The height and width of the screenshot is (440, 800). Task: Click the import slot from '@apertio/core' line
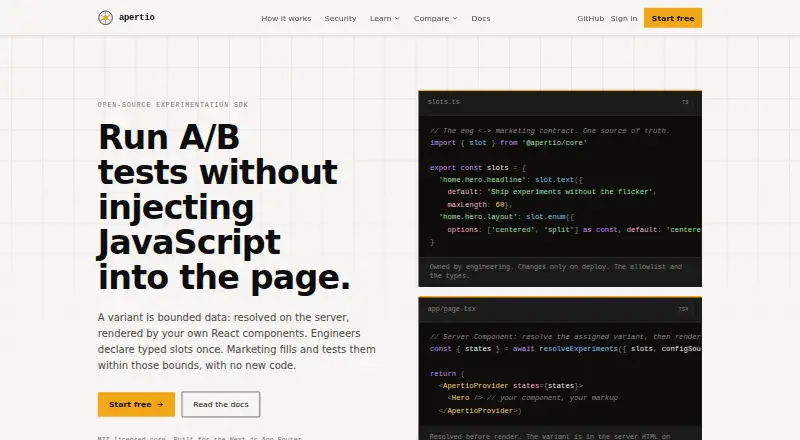pos(508,143)
